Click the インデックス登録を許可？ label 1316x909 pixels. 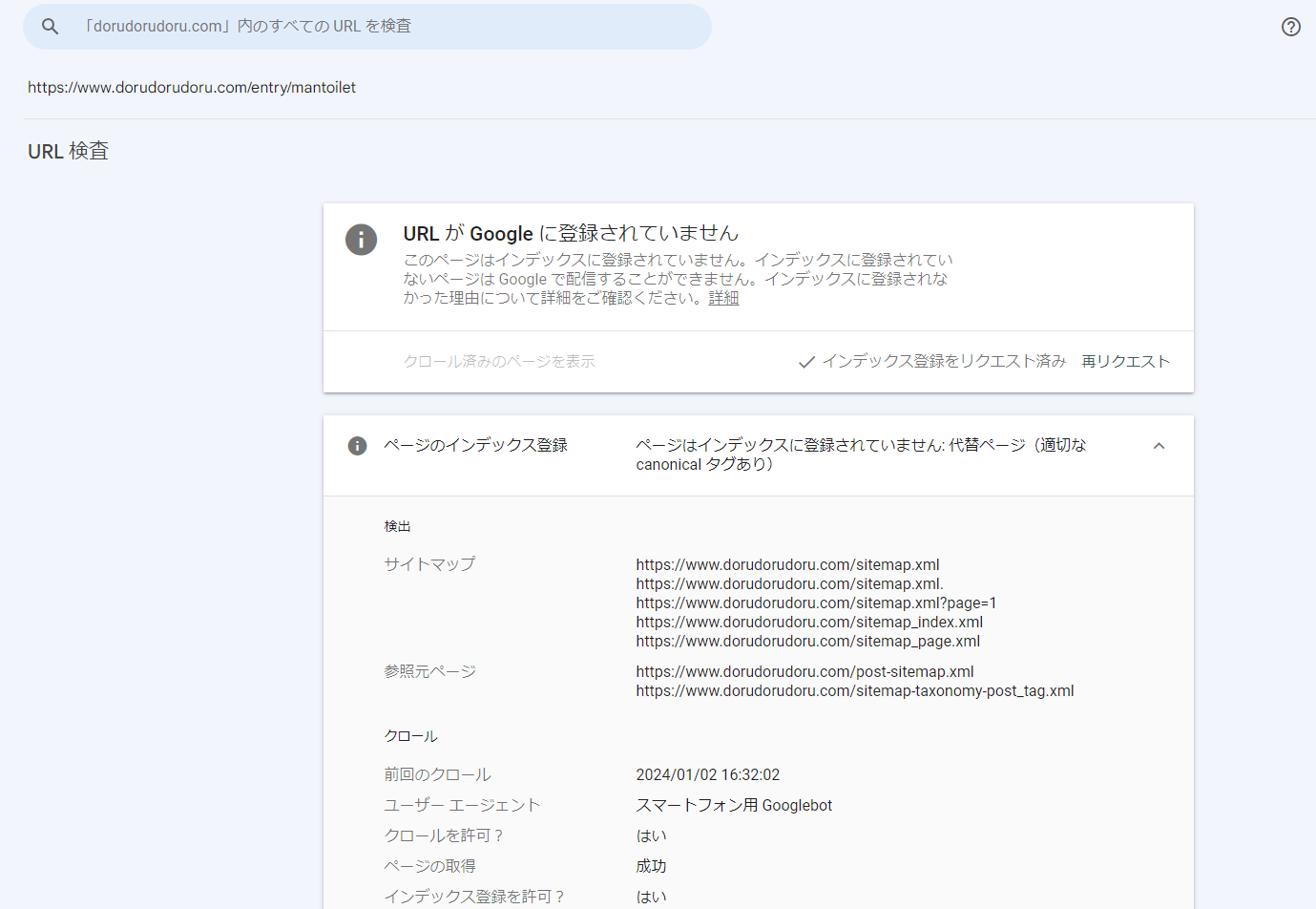[474, 897]
